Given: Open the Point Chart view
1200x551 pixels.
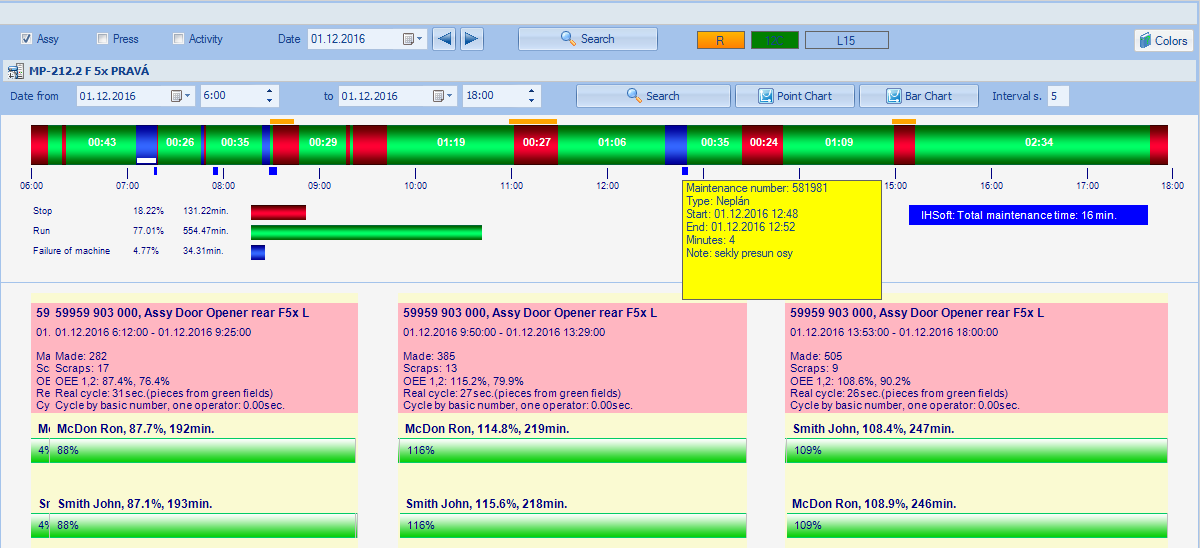Looking at the screenshot, I should (794, 96).
